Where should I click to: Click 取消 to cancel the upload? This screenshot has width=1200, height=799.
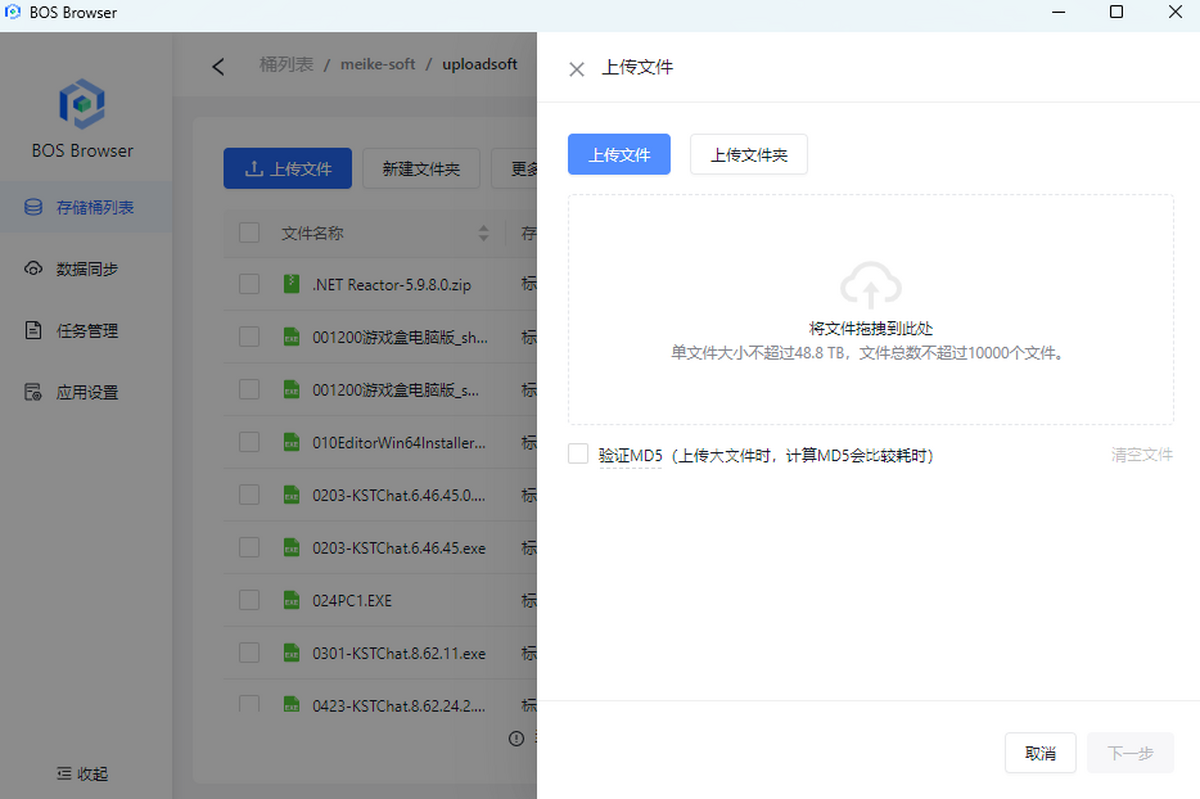coord(1040,753)
